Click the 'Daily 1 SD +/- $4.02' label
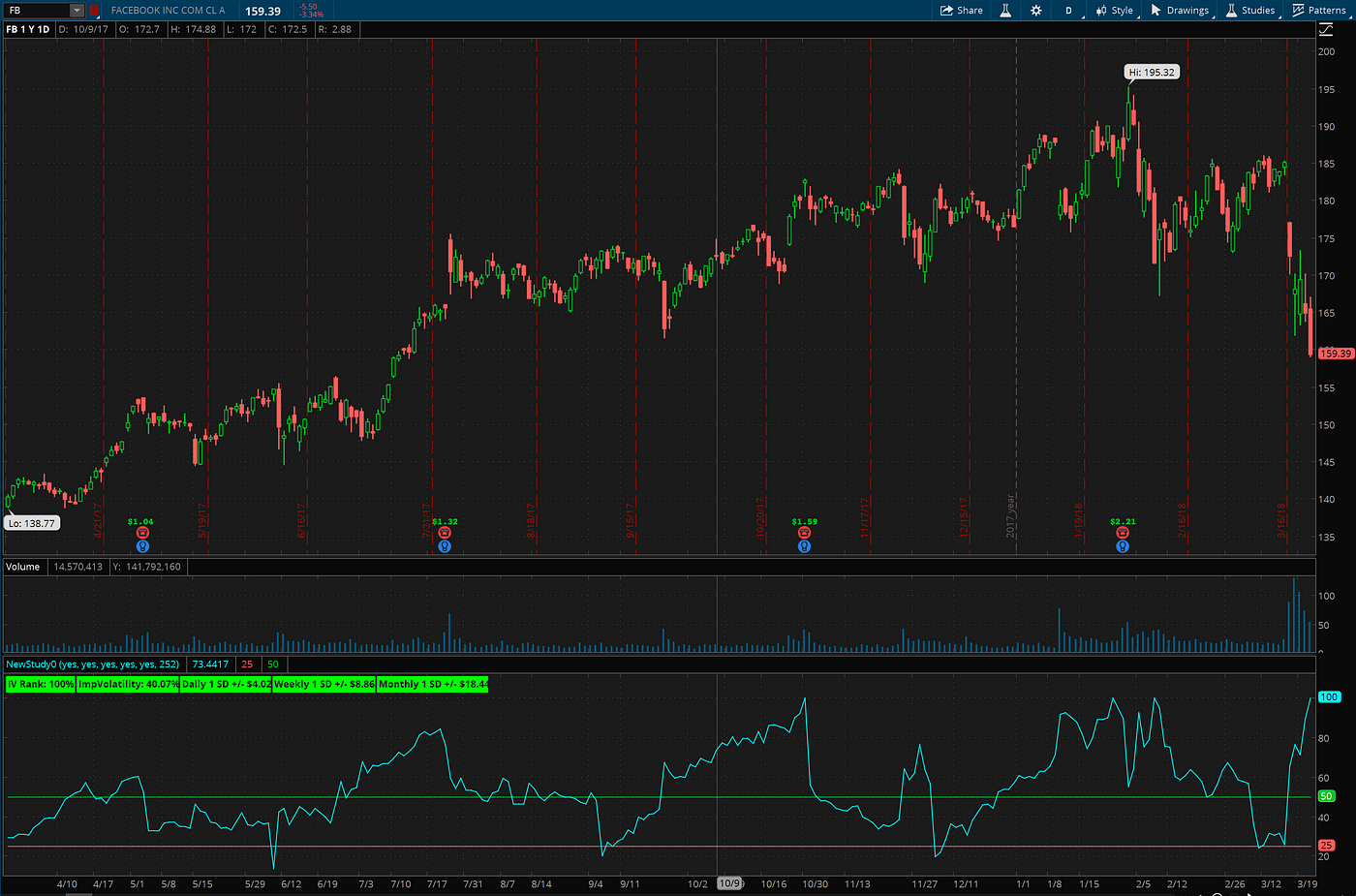The width and height of the screenshot is (1356, 896). pyautogui.click(x=227, y=684)
